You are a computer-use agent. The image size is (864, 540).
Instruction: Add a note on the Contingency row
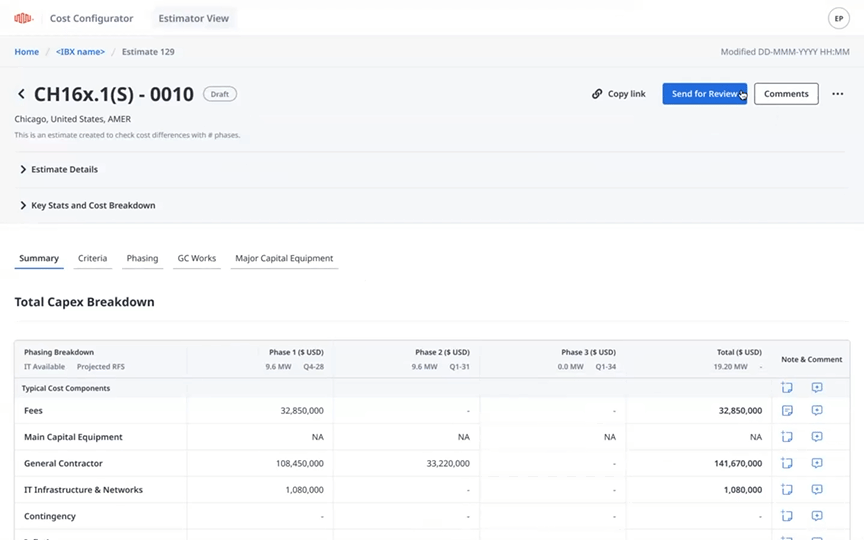[x=787, y=516]
